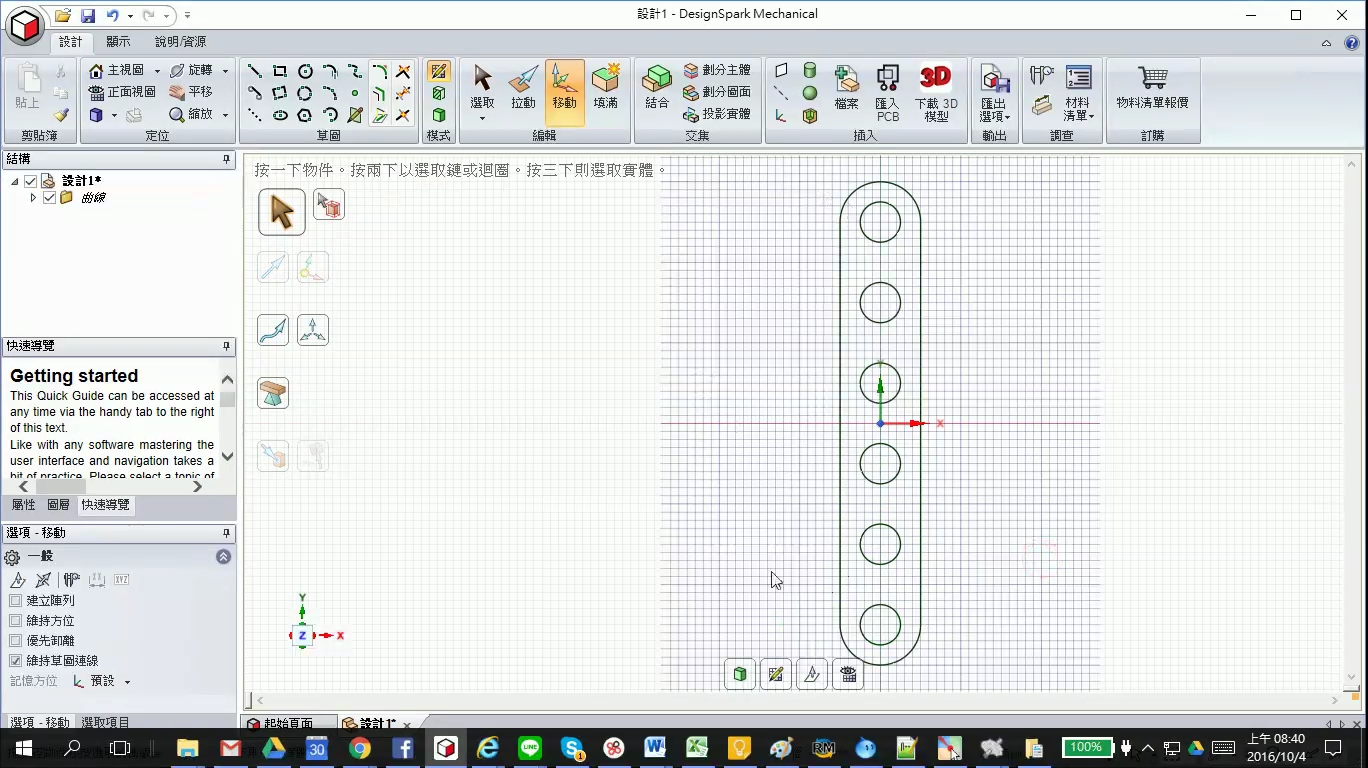Open 物料清單報價 shopping cart

[1153, 86]
